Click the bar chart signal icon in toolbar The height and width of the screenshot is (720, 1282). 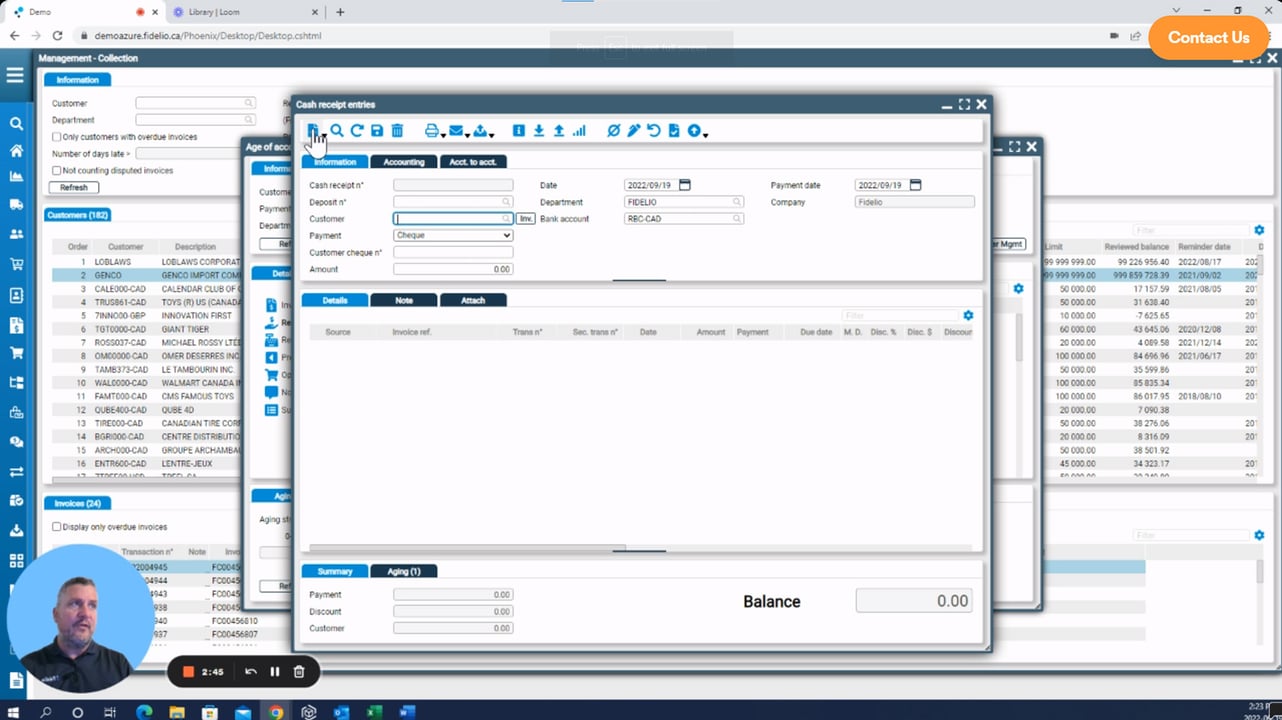tap(579, 131)
